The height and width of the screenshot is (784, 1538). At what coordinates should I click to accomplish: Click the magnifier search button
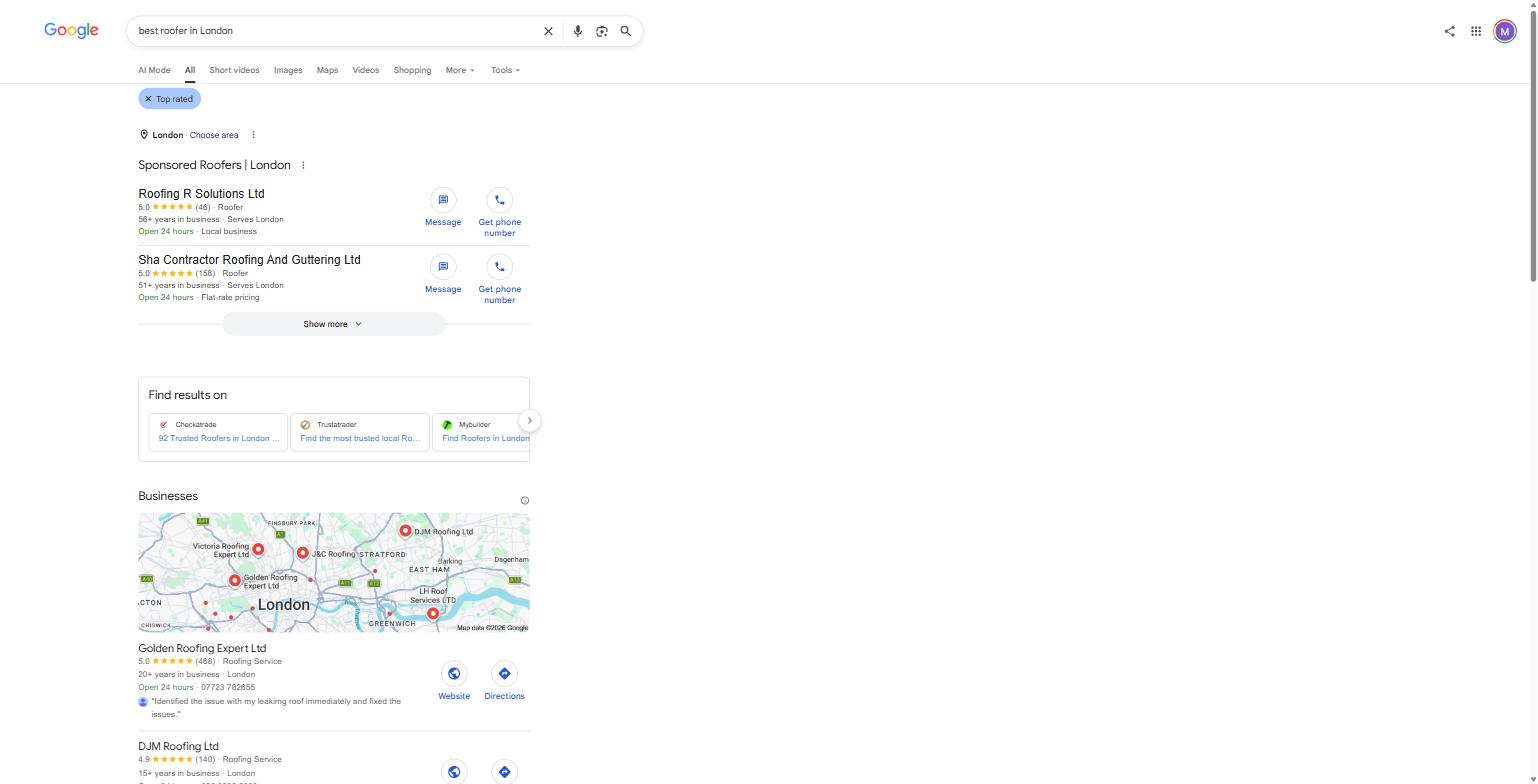coord(626,31)
